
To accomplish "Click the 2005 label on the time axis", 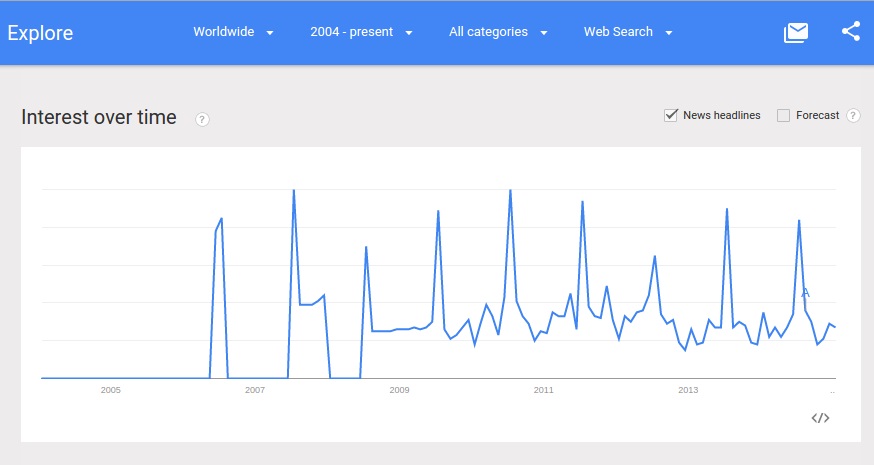I will click(110, 389).
